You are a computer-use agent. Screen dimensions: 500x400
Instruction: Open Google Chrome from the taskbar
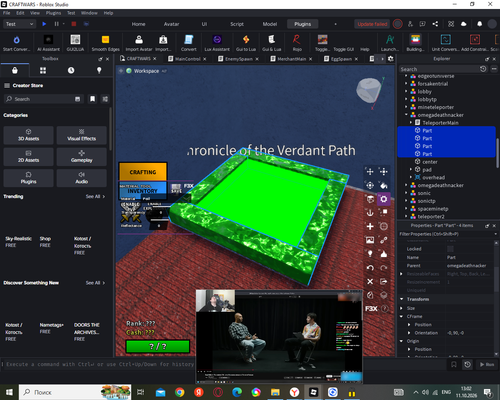(x=179, y=392)
